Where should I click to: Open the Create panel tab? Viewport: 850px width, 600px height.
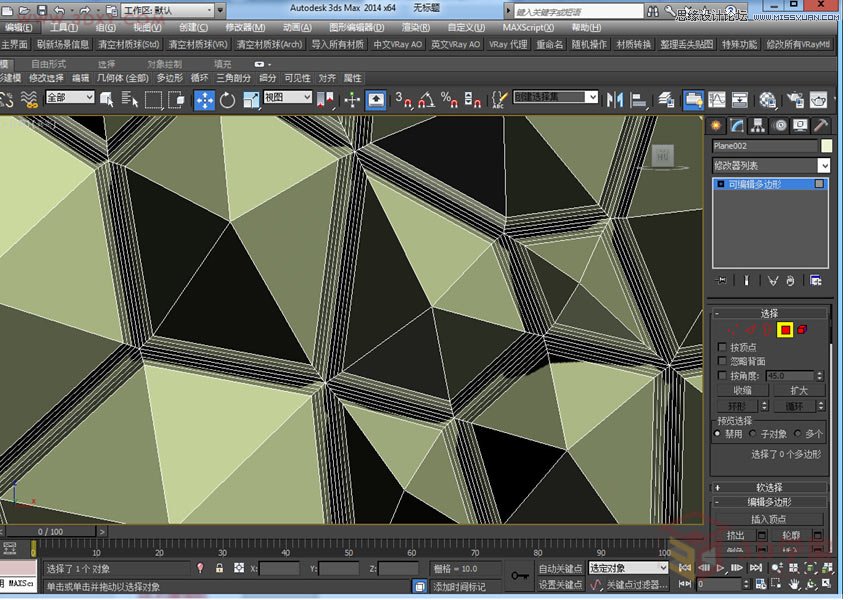(716, 125)
